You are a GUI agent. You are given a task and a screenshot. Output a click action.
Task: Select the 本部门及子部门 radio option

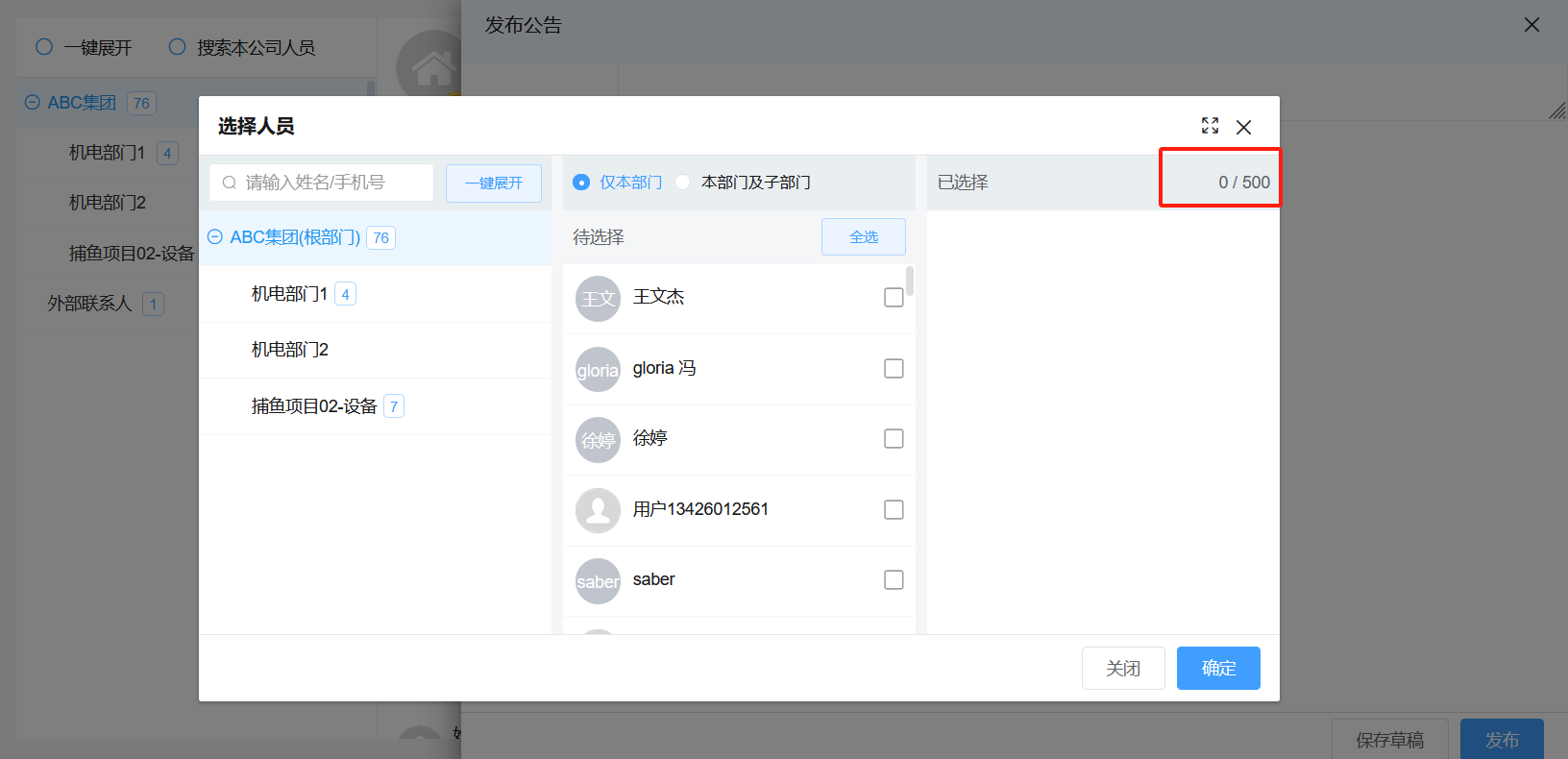click(x=744, y=183)
